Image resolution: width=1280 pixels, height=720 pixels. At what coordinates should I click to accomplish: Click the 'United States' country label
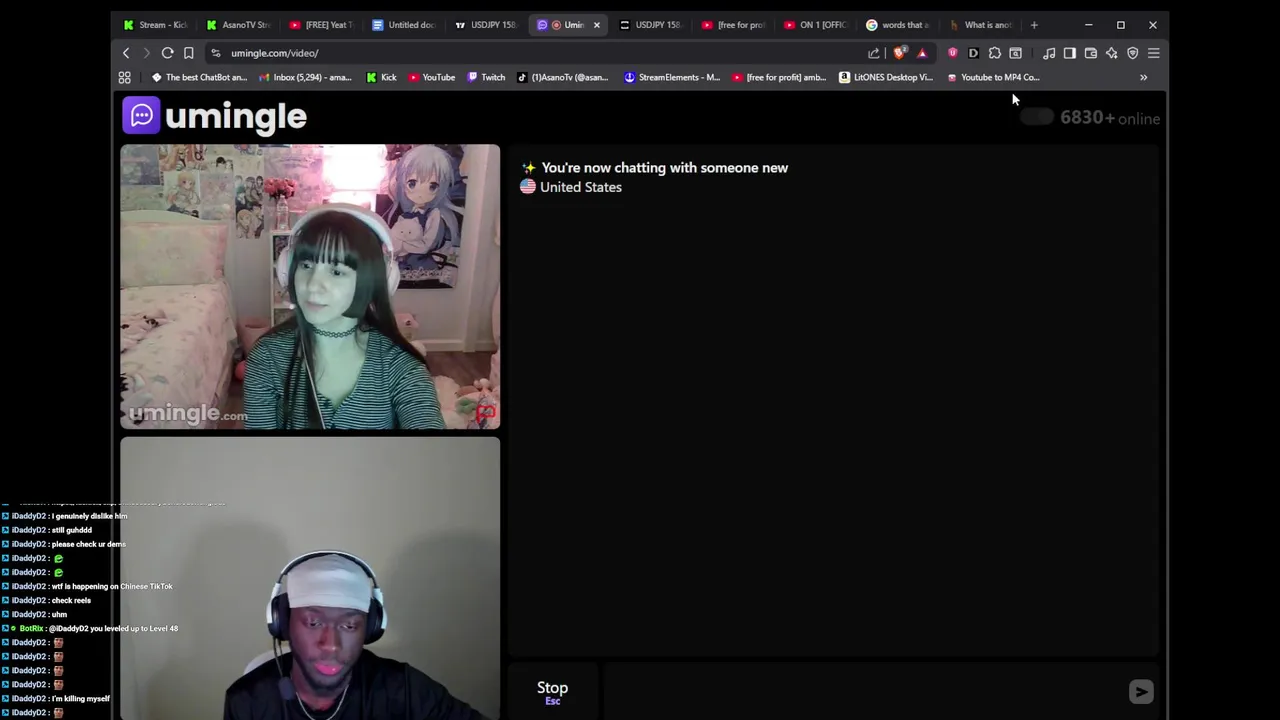point(581,187)
